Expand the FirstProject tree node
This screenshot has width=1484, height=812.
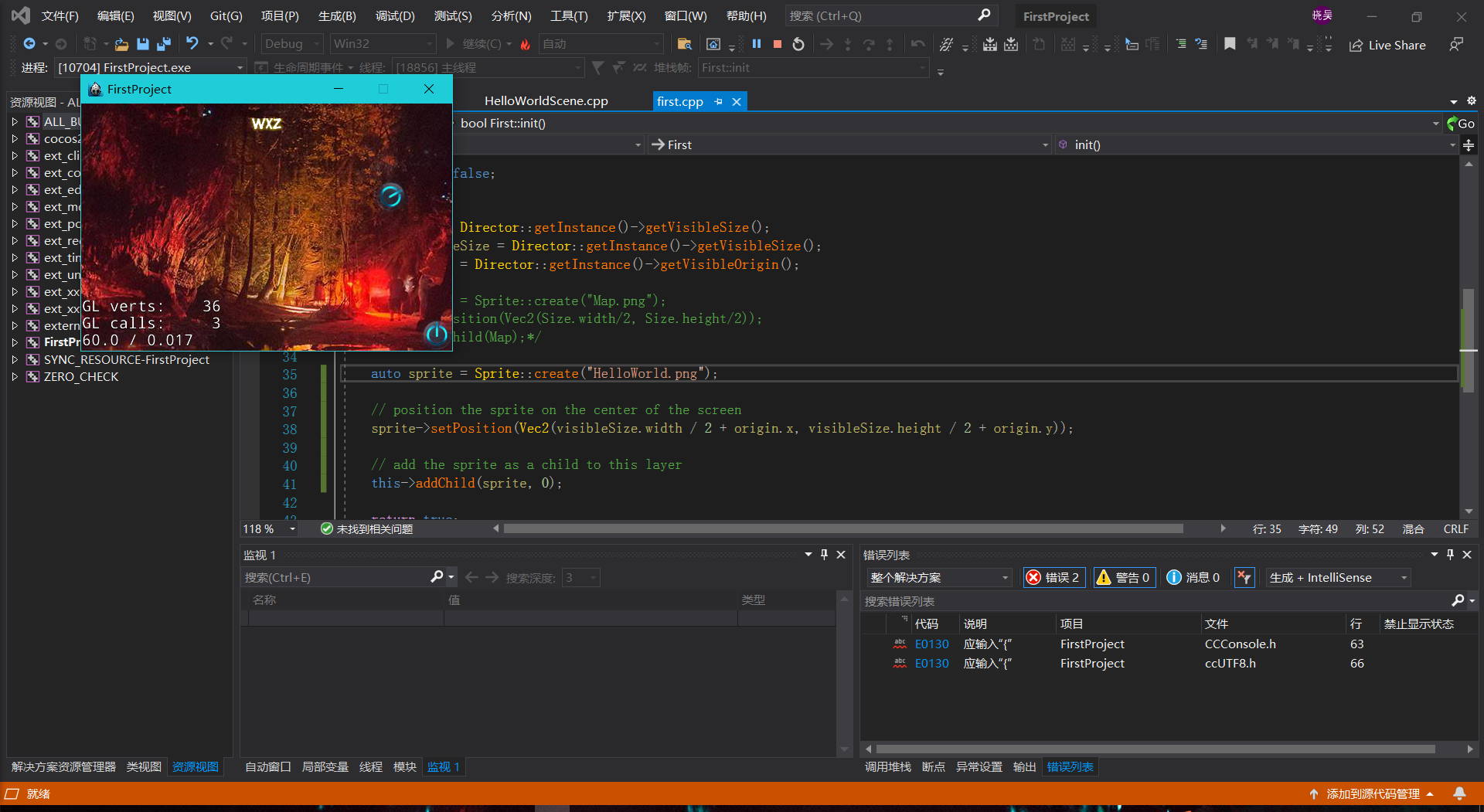point(15,342)
